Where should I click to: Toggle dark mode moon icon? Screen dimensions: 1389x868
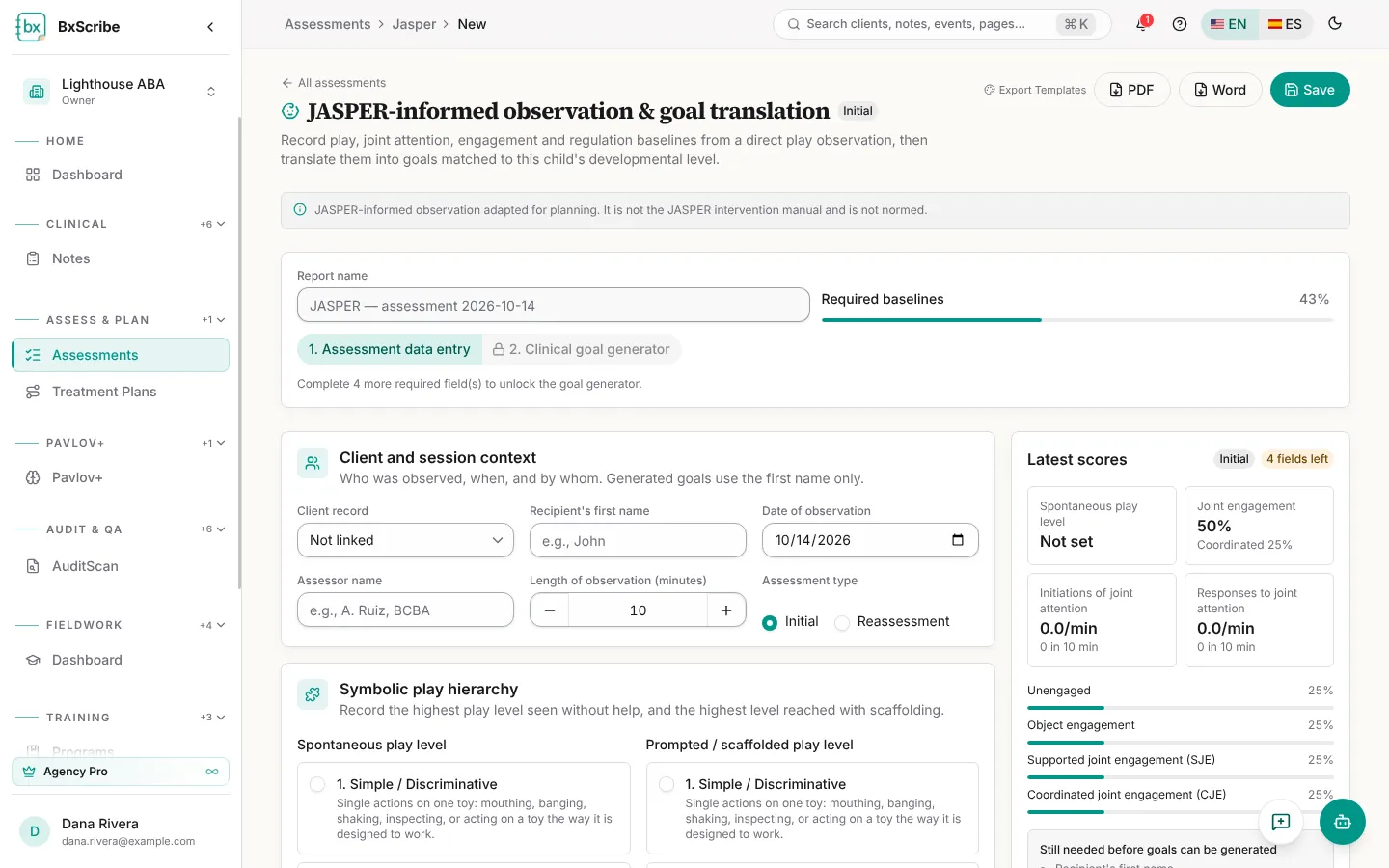tap(1335, 24)
